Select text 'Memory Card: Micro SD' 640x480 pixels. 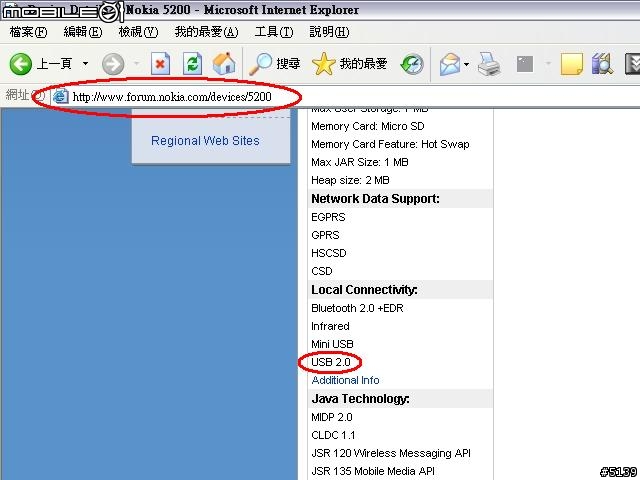(x=368, y=127)
